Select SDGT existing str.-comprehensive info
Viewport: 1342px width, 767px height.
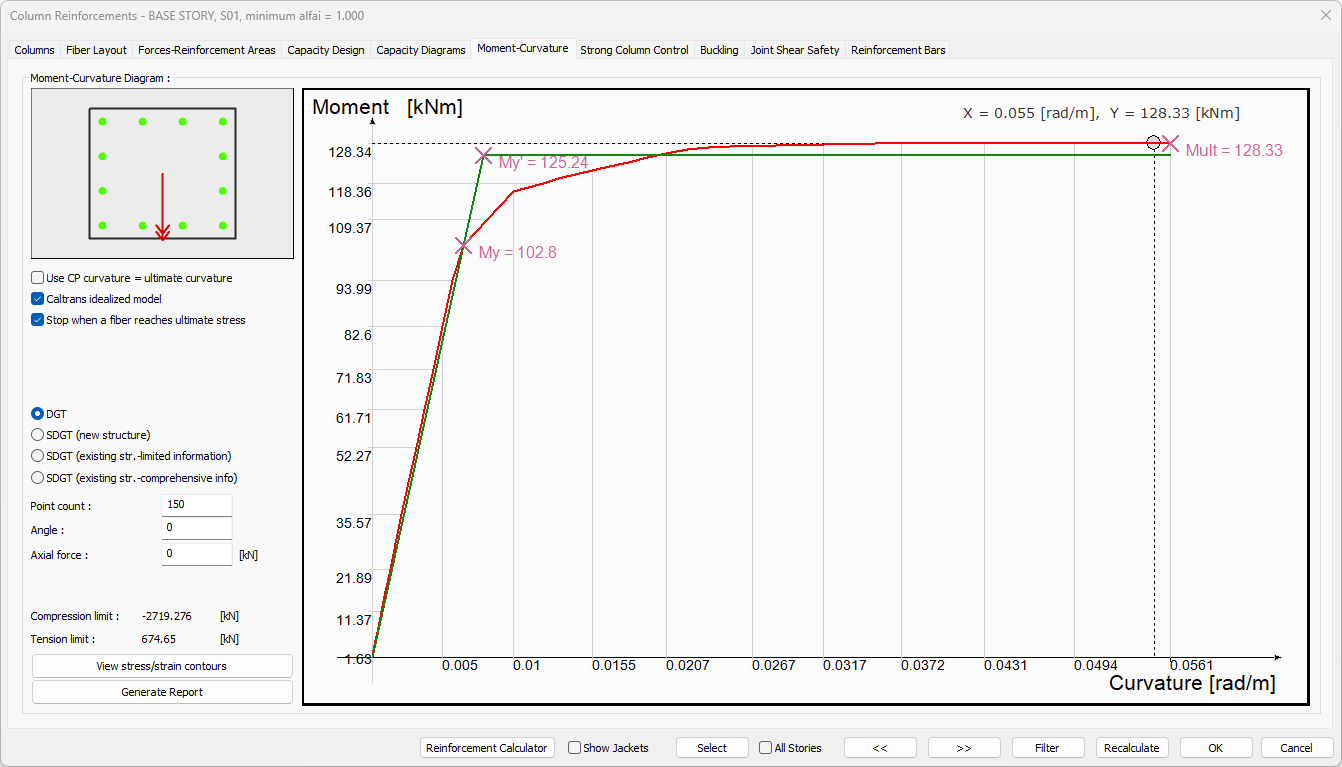pos(38,478)
